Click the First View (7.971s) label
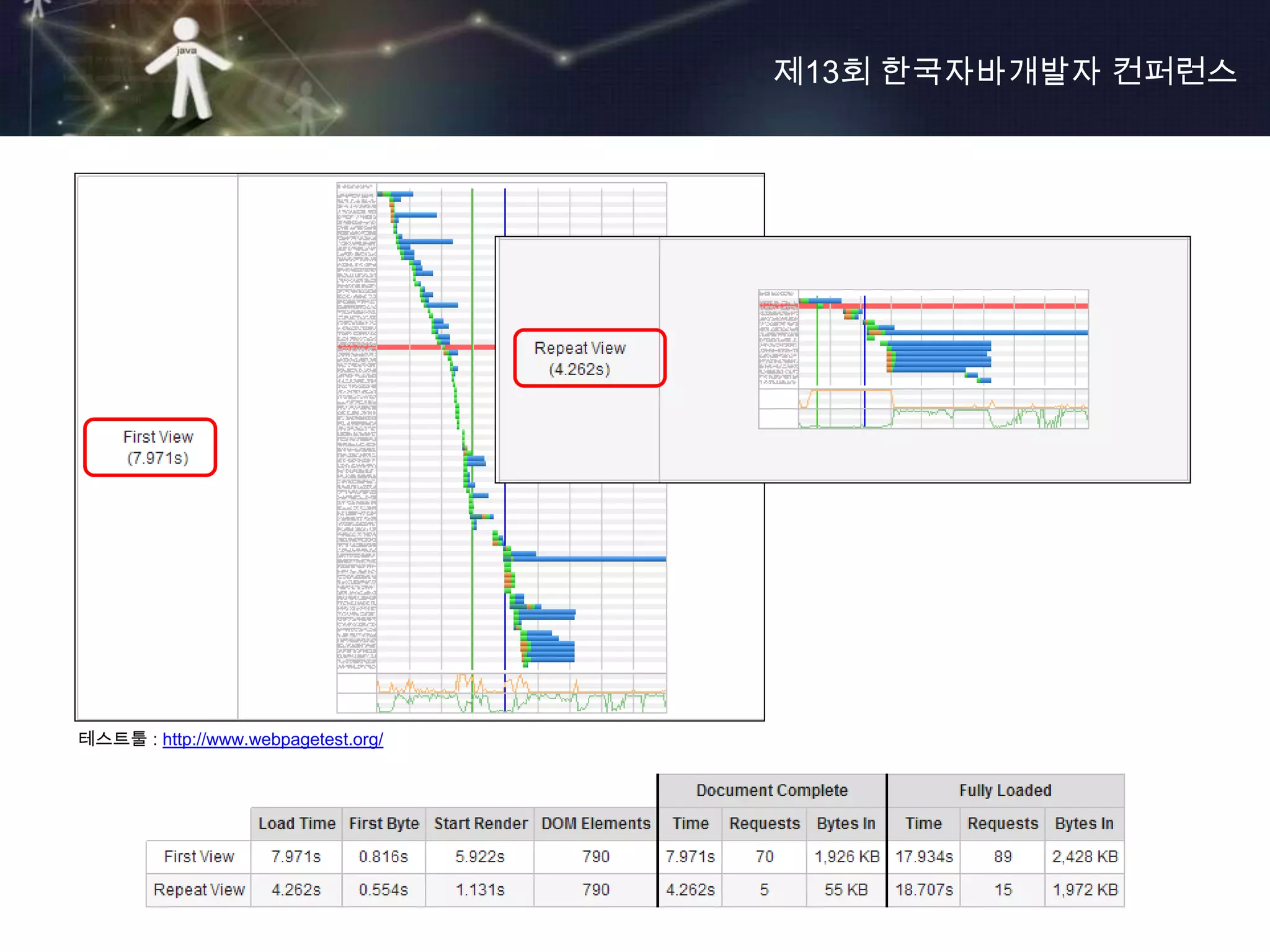Image resolution: width=1270 pixels, height=952 pixels. (x=151, y=447)
